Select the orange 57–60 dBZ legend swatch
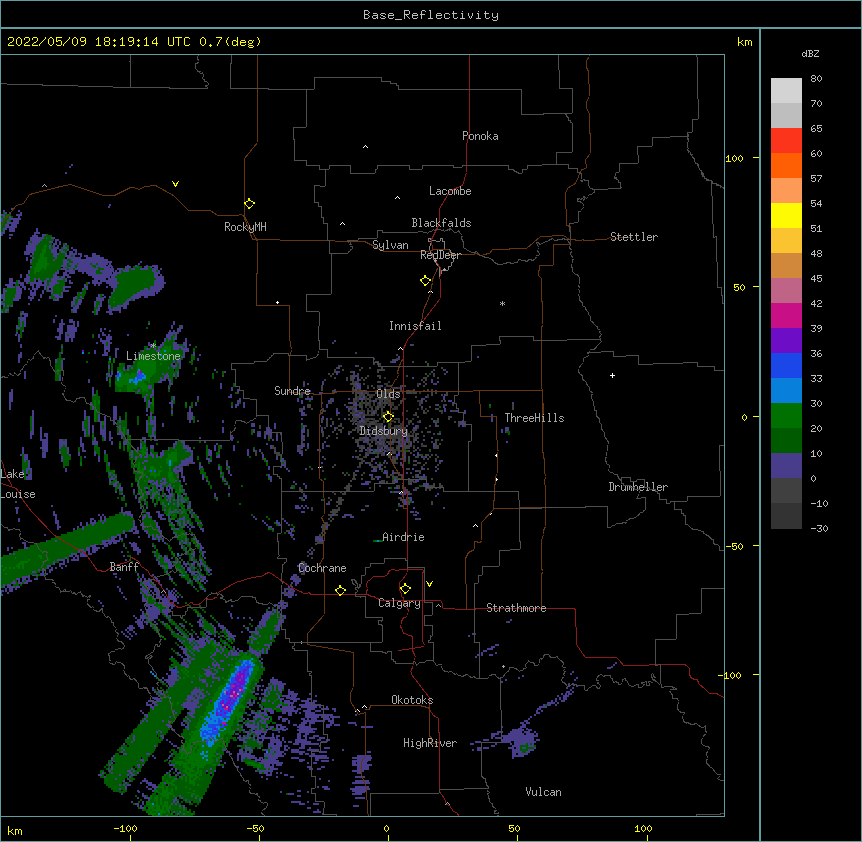862x842 pixels. [786, 165]
